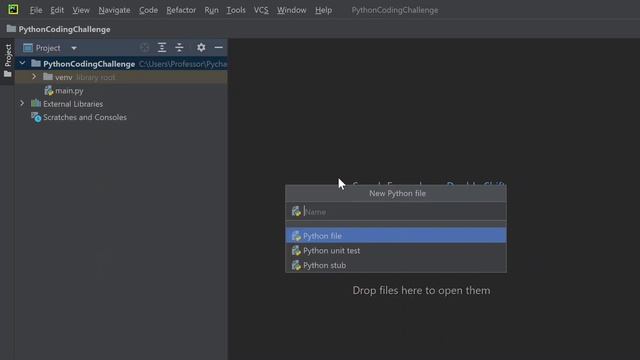Open the Navigate menu

coord(114,10)
